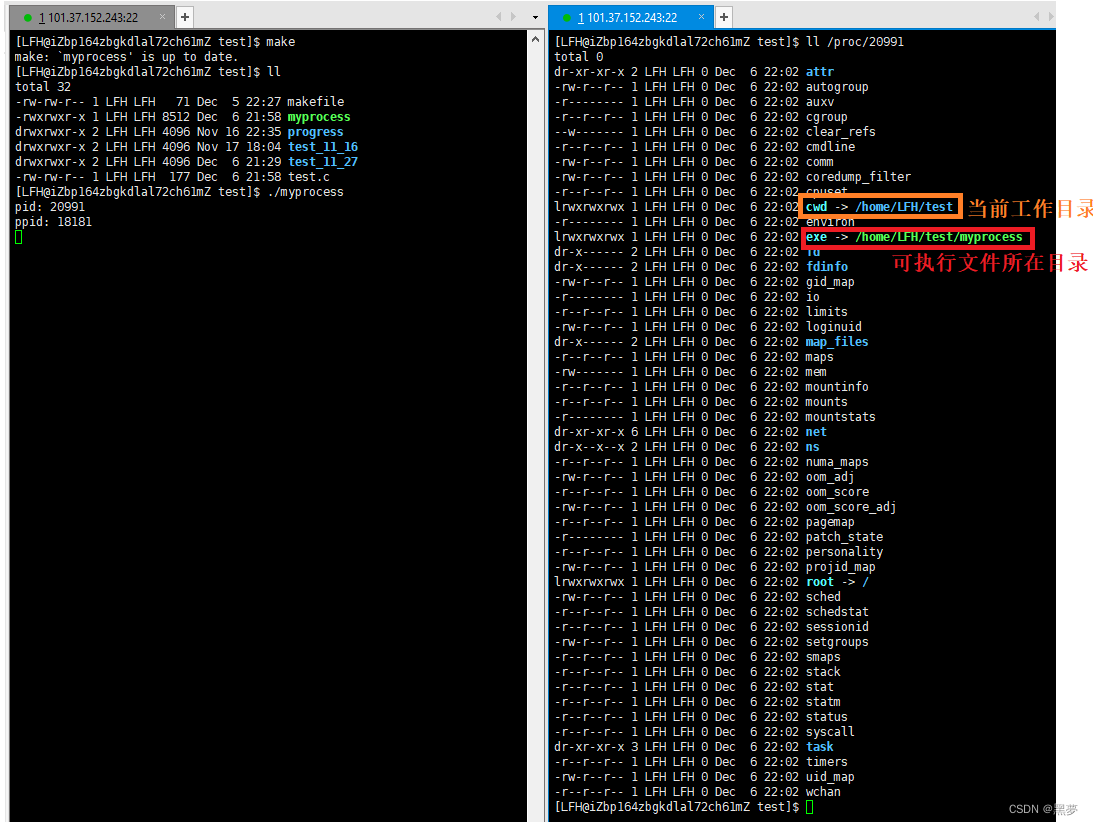Click the "syscall" entry
The width and height of the screenshot is (1093, 825).
[x=830, y=732]
